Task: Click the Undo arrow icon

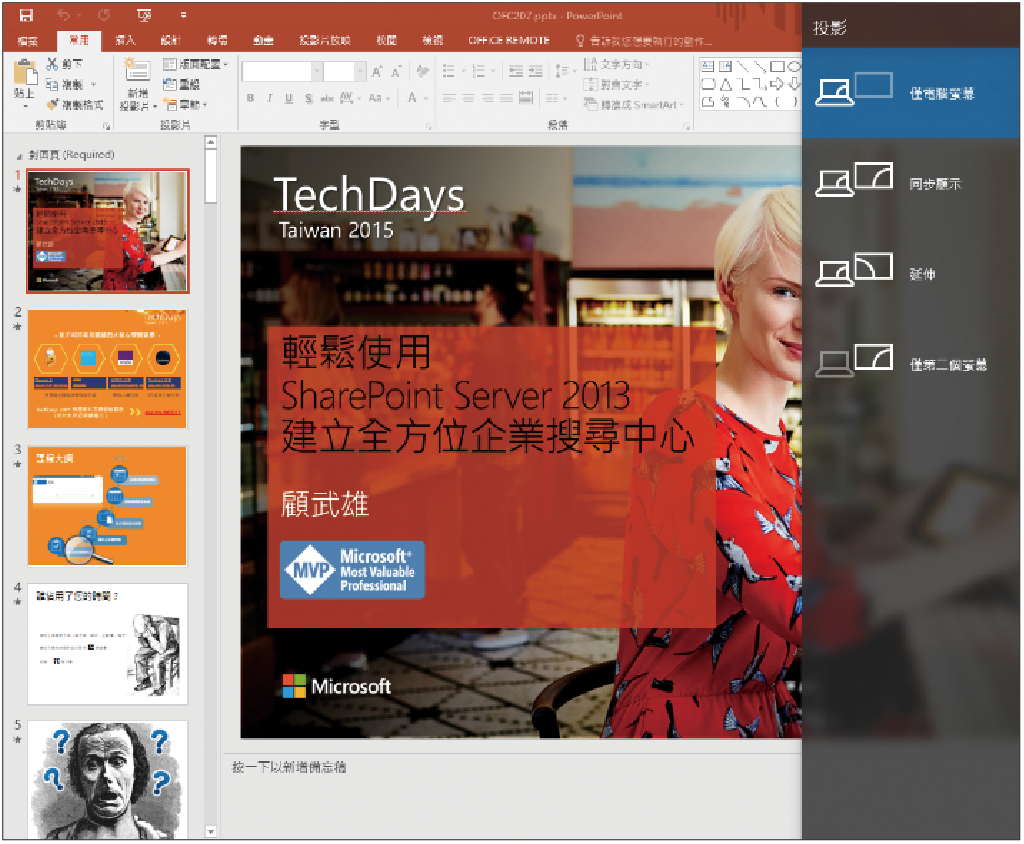Action: (x=63, y=14)
